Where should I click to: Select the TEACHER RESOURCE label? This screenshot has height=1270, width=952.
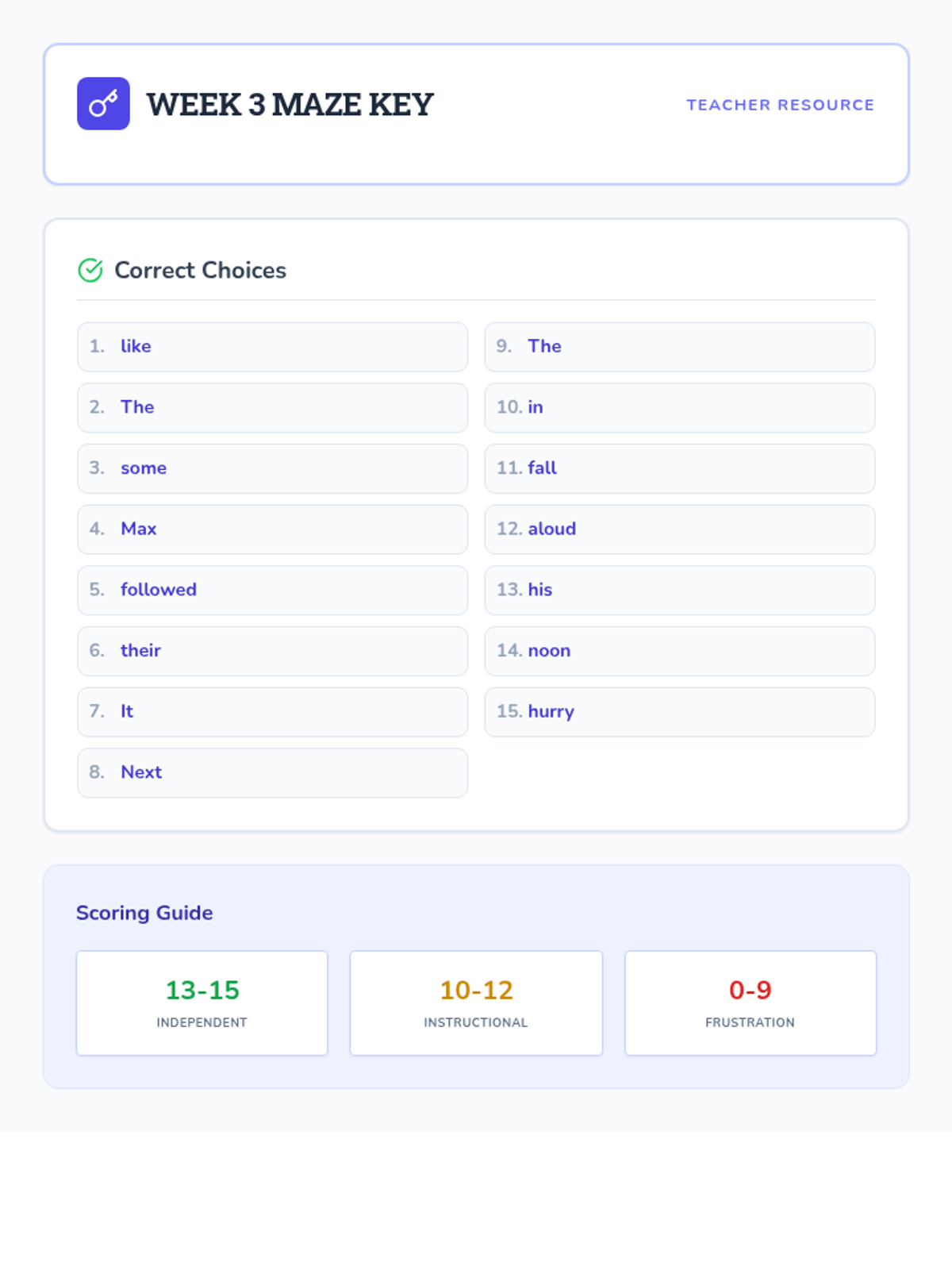point(780,105)
